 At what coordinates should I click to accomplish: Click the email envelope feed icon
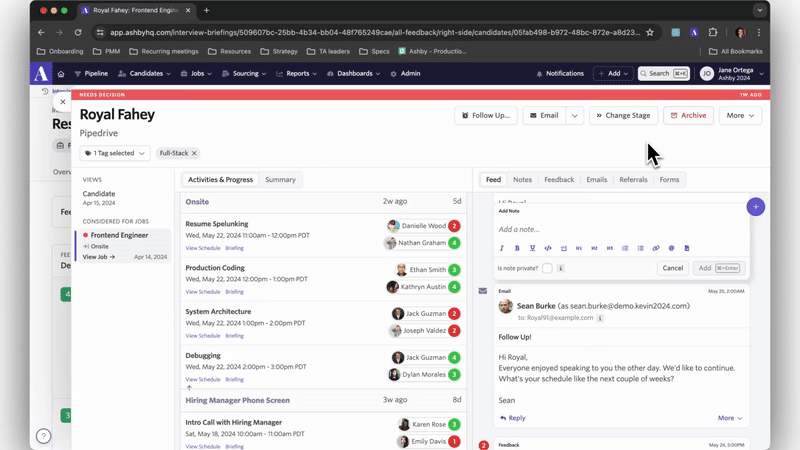point(483,291)
